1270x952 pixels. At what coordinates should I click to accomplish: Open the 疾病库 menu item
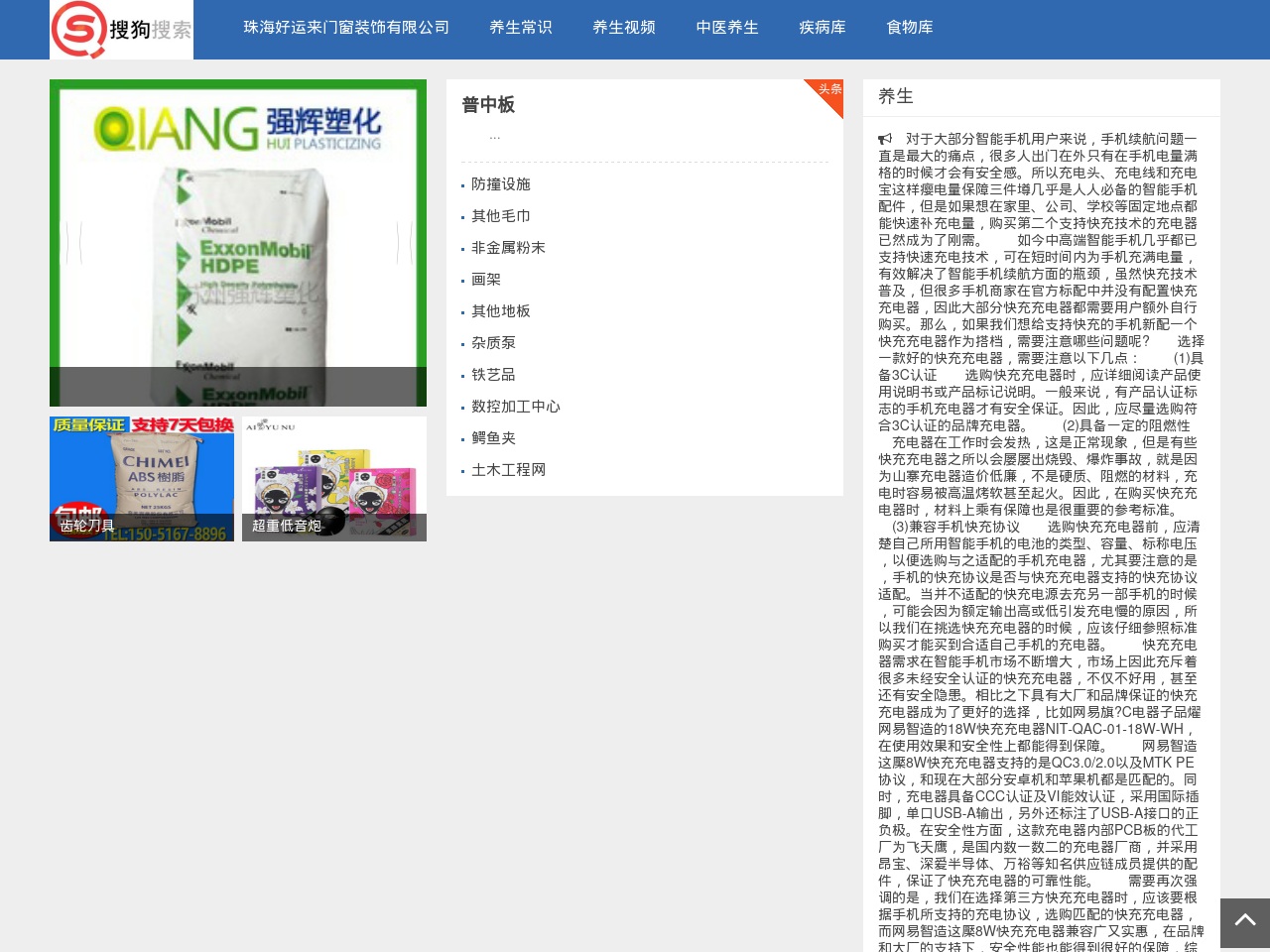(x=823, y=28)
